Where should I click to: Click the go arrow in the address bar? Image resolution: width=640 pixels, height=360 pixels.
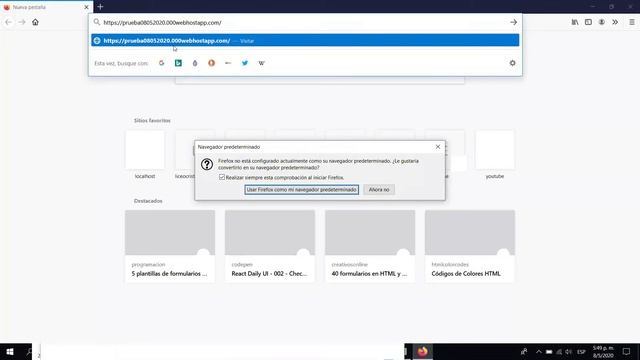click(x=513, y=22)
